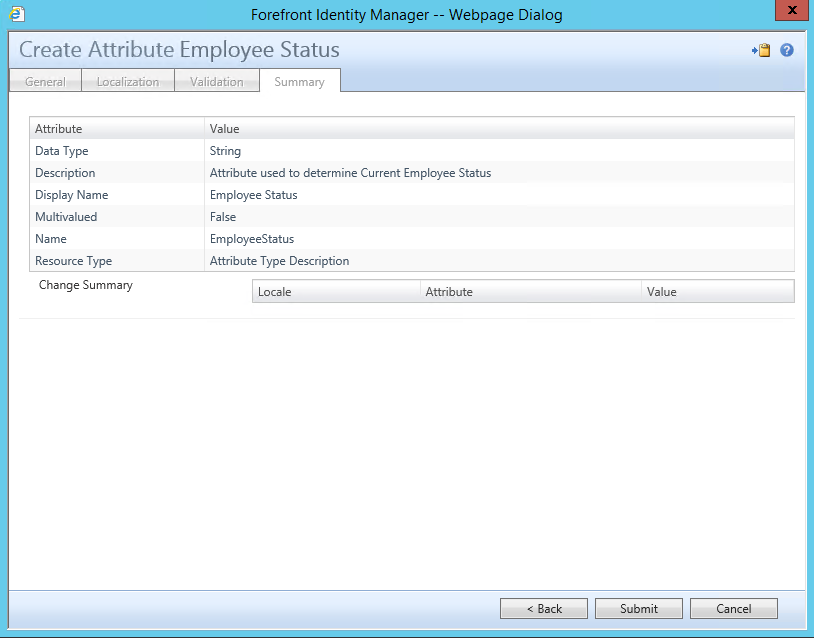Click the Change Summary label

pos(86,285)
